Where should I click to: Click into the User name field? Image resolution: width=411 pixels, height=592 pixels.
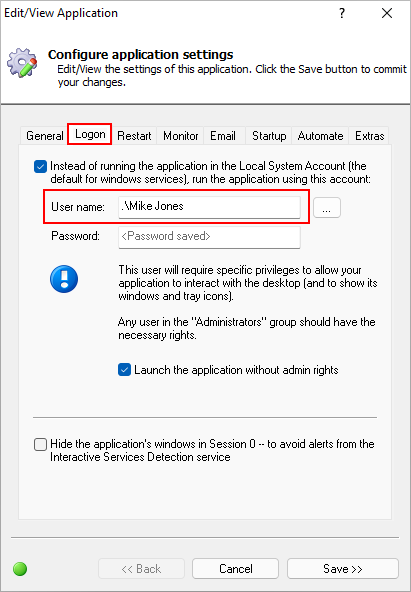[209, 207]
